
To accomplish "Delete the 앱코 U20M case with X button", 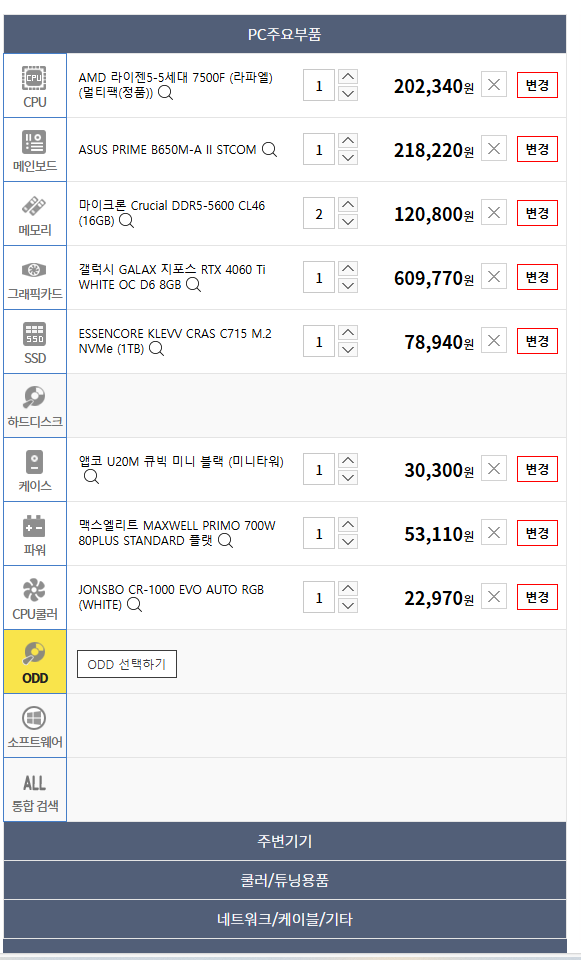I will tap(493, 469).
